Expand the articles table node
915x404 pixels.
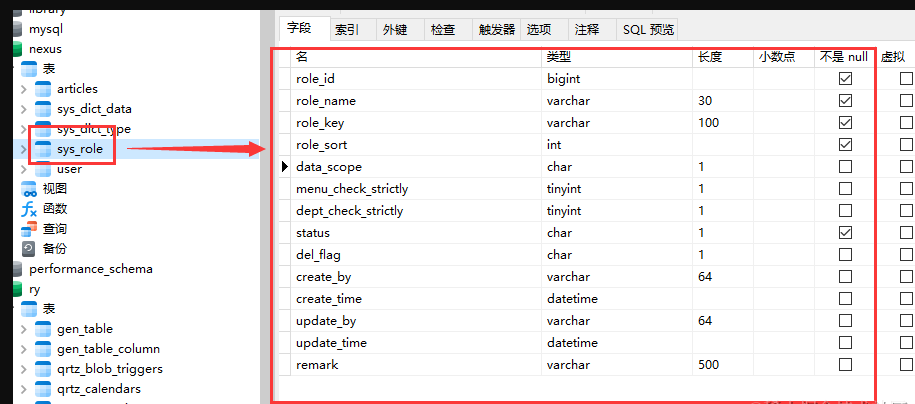(x=23, y=89)
